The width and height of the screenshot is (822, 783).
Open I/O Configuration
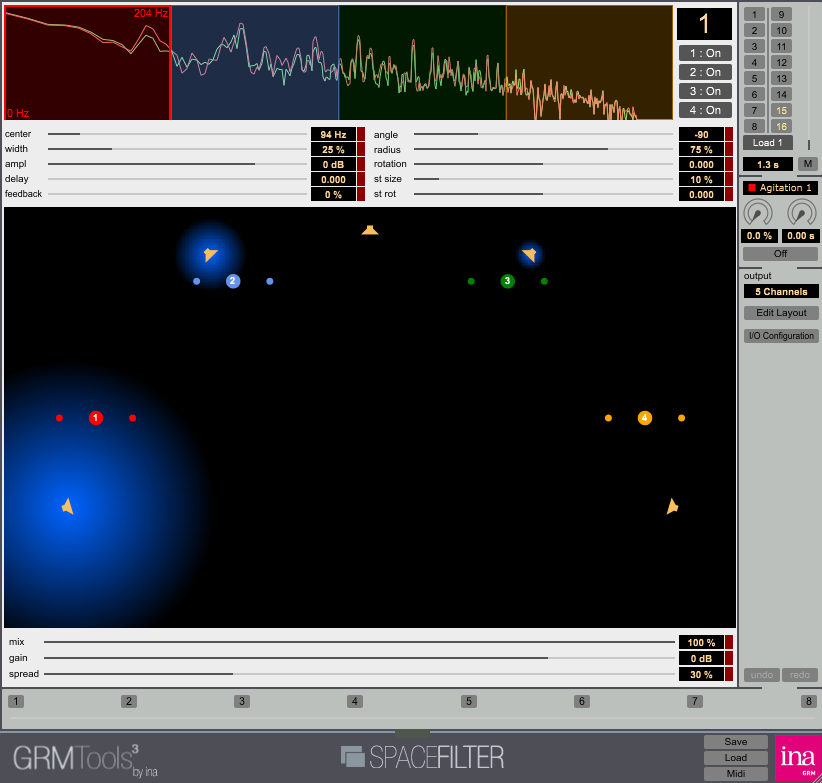(781, 336)
